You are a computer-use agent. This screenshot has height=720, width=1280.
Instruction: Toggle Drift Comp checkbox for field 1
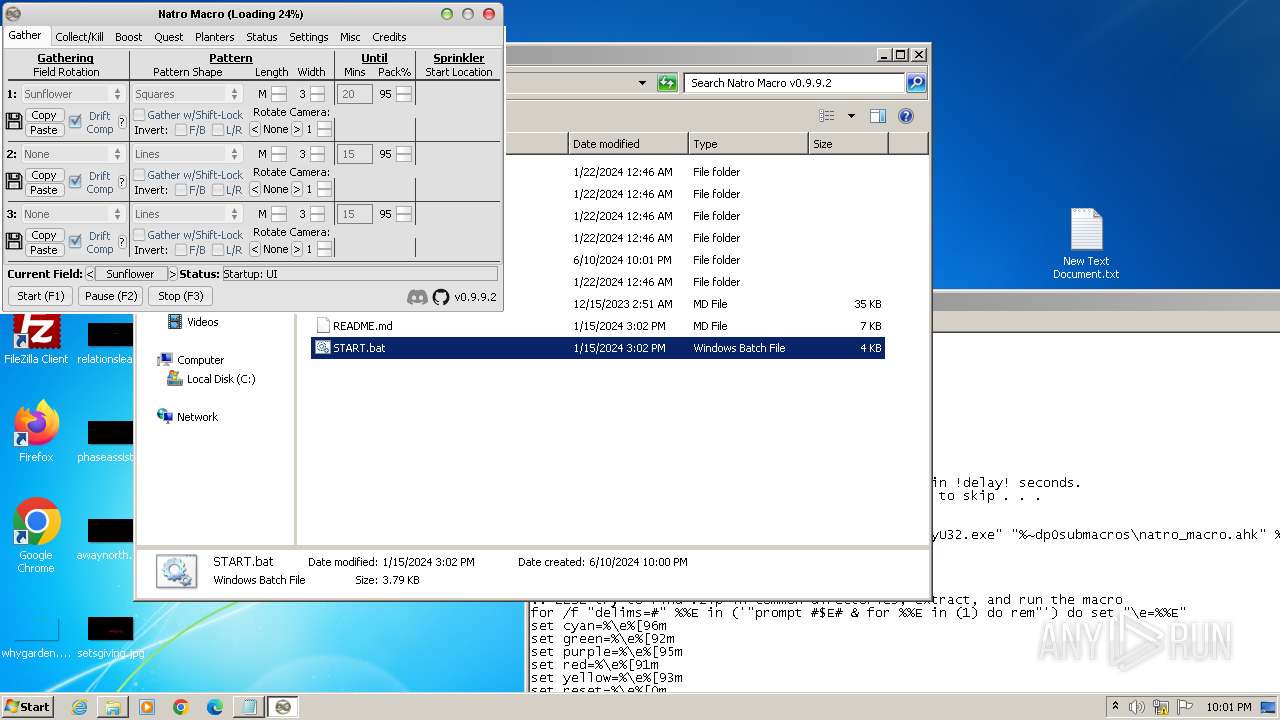75,121
